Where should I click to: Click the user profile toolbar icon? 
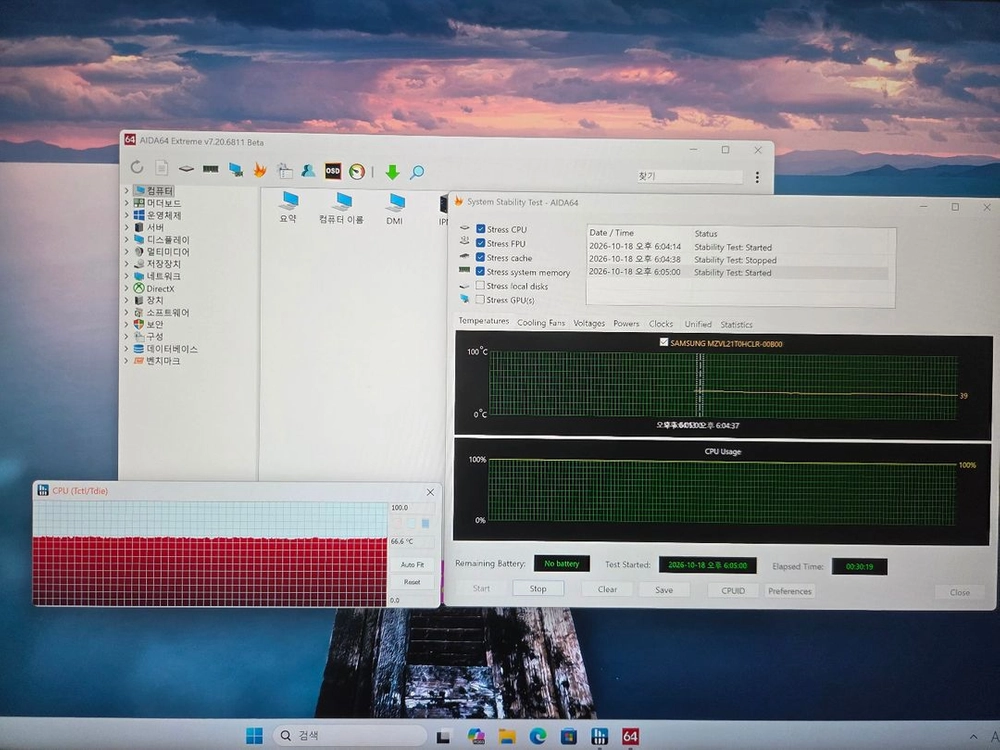click(308, 170)
